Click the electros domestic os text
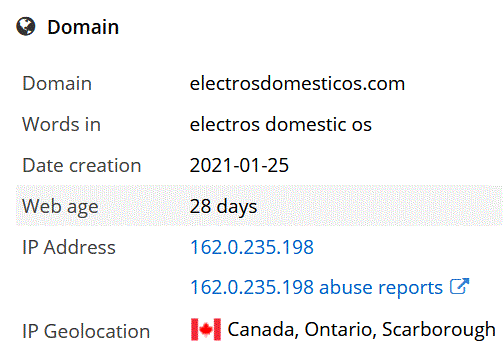Image resolution: width=503 pixels, height=364 pixels. point(281,124)
